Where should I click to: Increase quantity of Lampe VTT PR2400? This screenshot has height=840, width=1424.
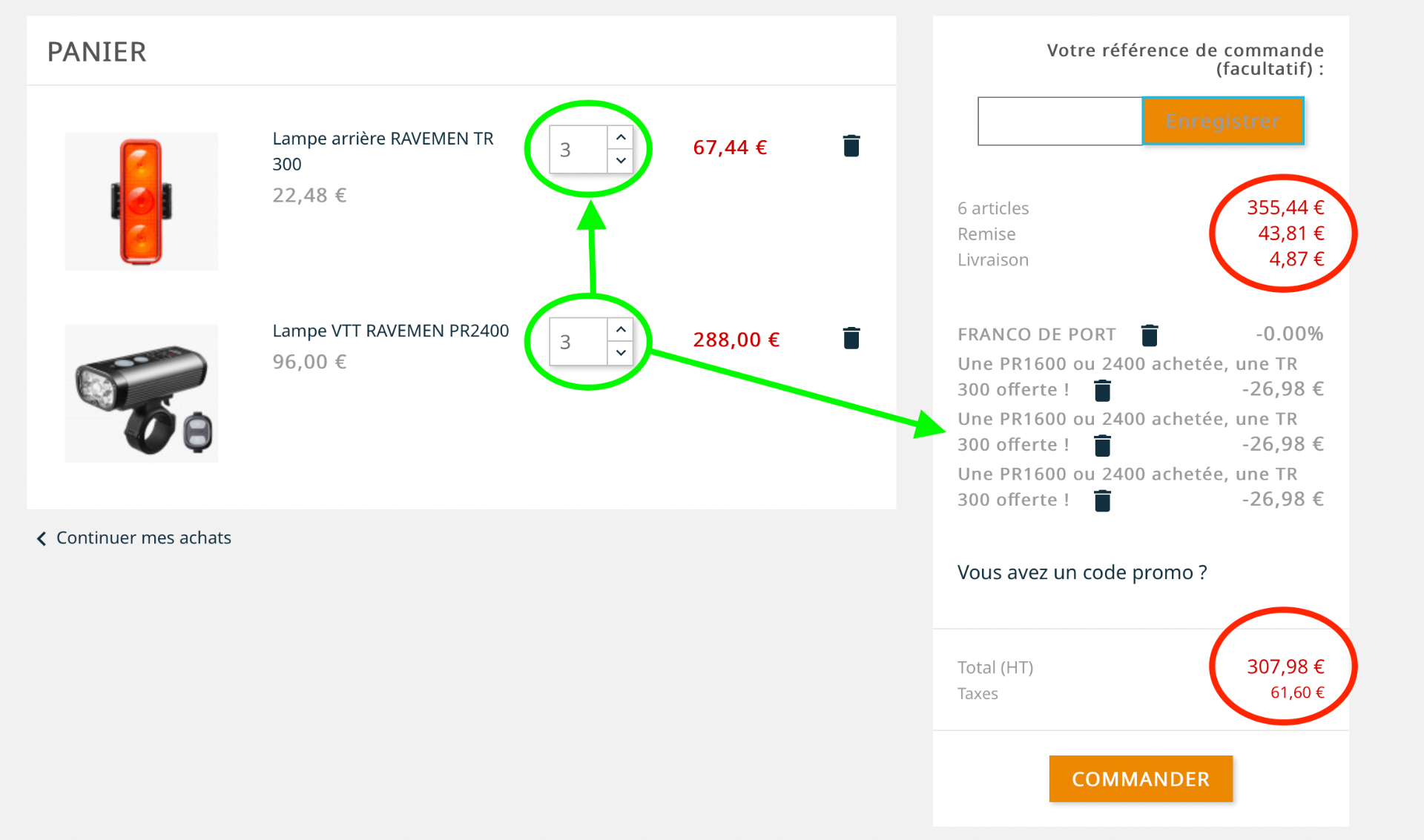pyautogui.click(x=621, y=329)
